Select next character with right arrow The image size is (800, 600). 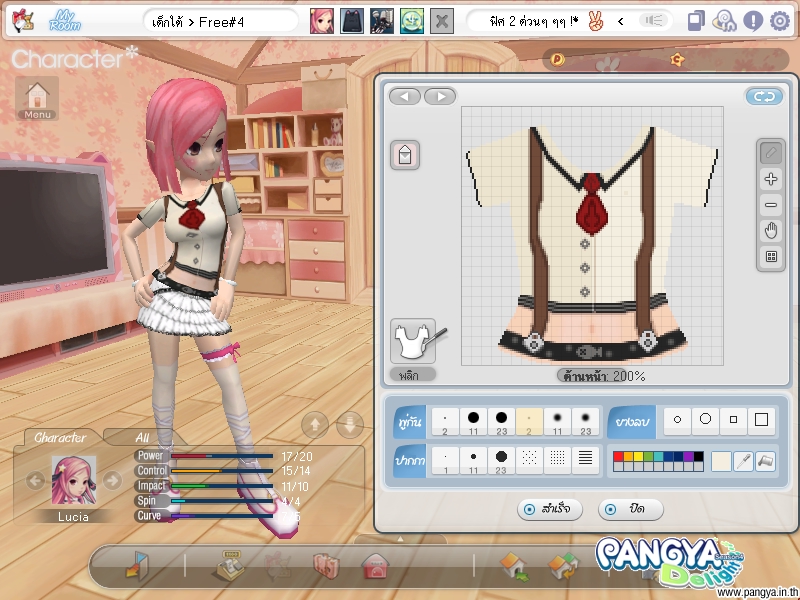click(x=112, y=480)
